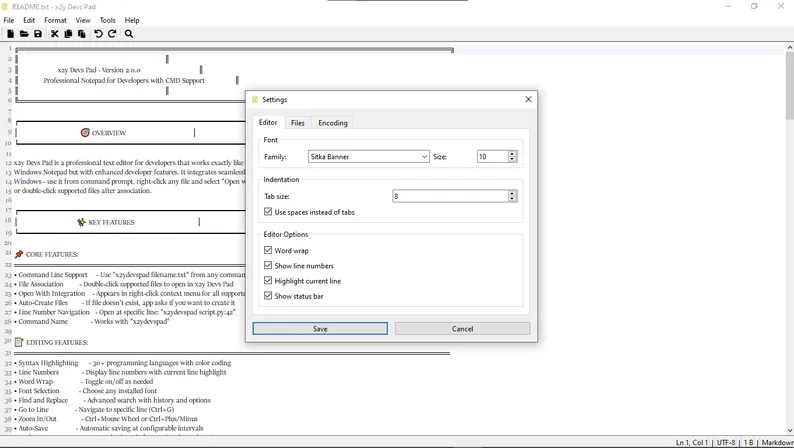This screenshot has height=448, width=794.
Task: Toggle Show line numbers option
Action: tap(268, 265)
